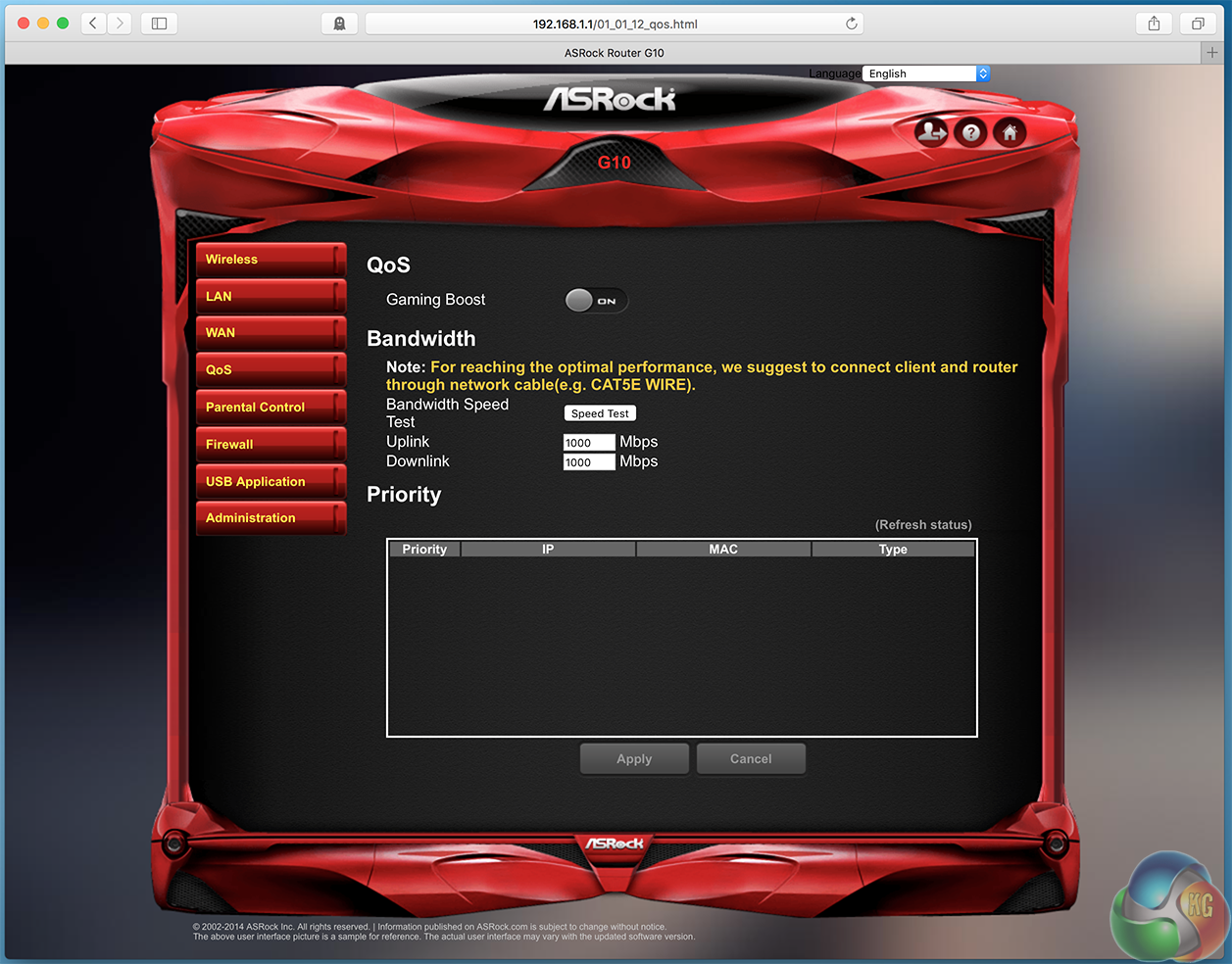Viewport: 1232px width, 964px height.
Task: Click the Cancel button
Action: 751,759
